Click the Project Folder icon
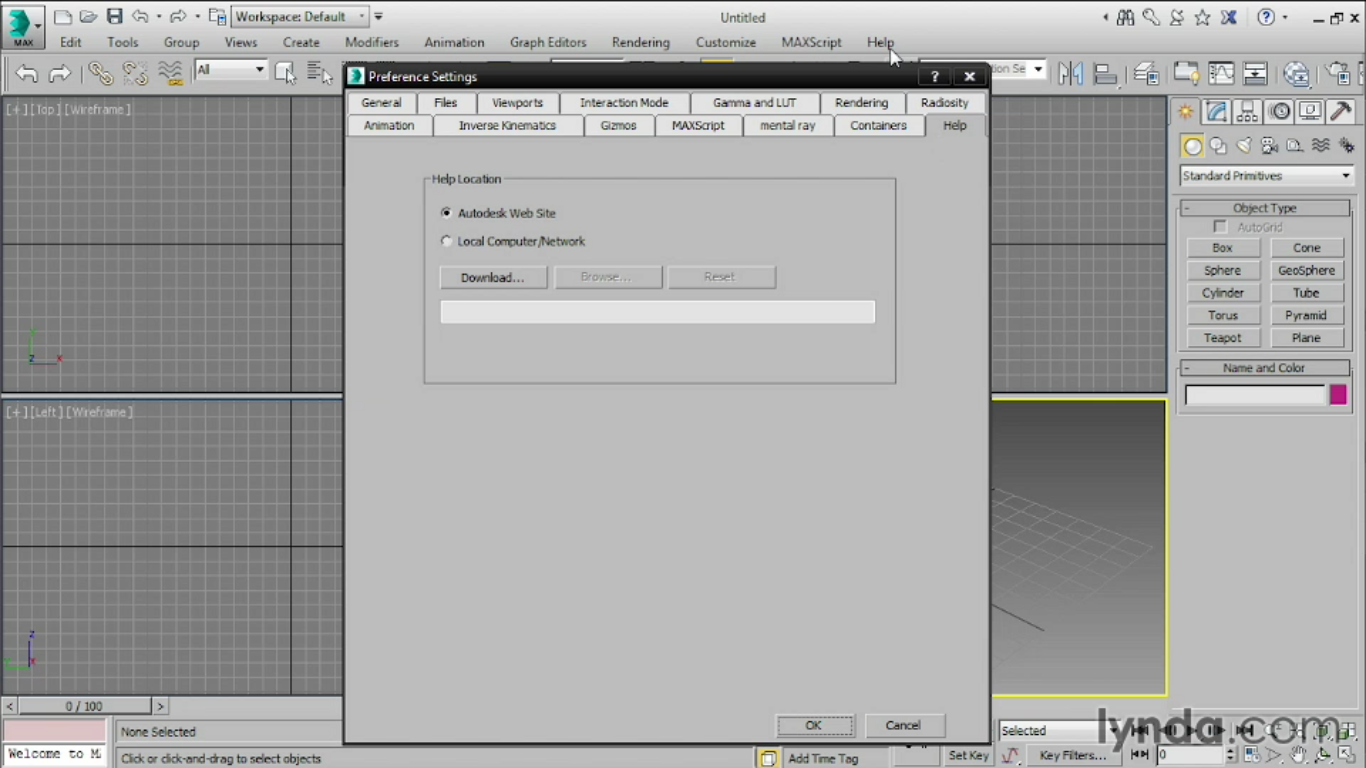This screenshot has height=768, width=1366. (217, 17)
